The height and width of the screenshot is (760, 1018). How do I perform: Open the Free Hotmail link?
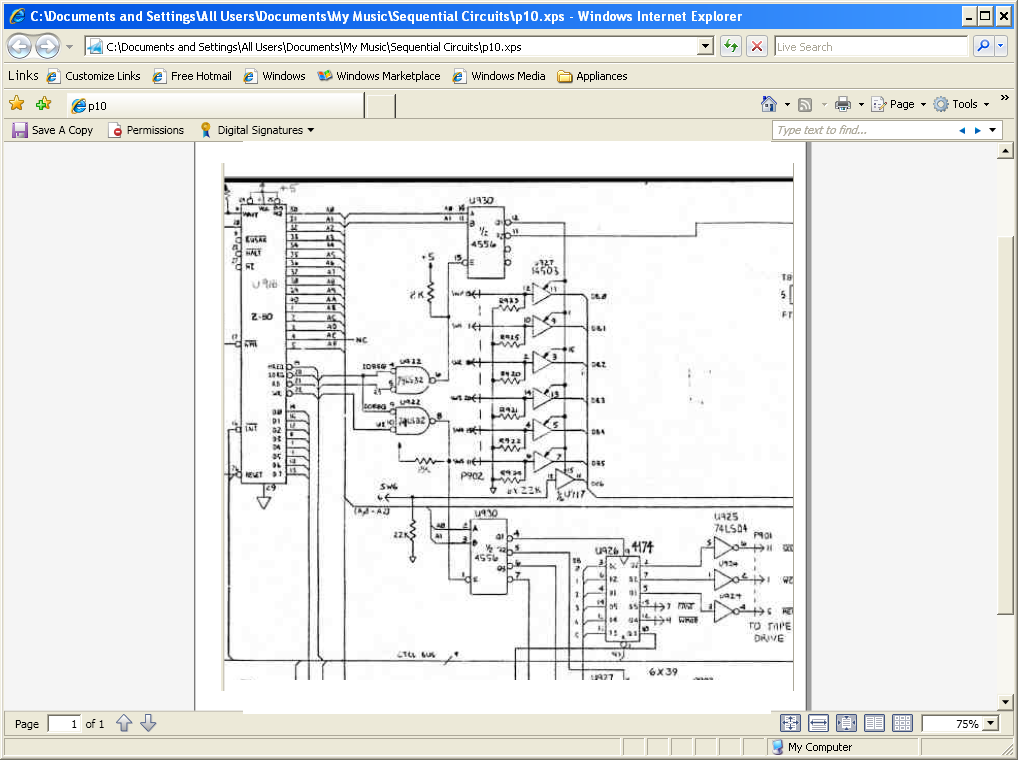pos(192,76)
